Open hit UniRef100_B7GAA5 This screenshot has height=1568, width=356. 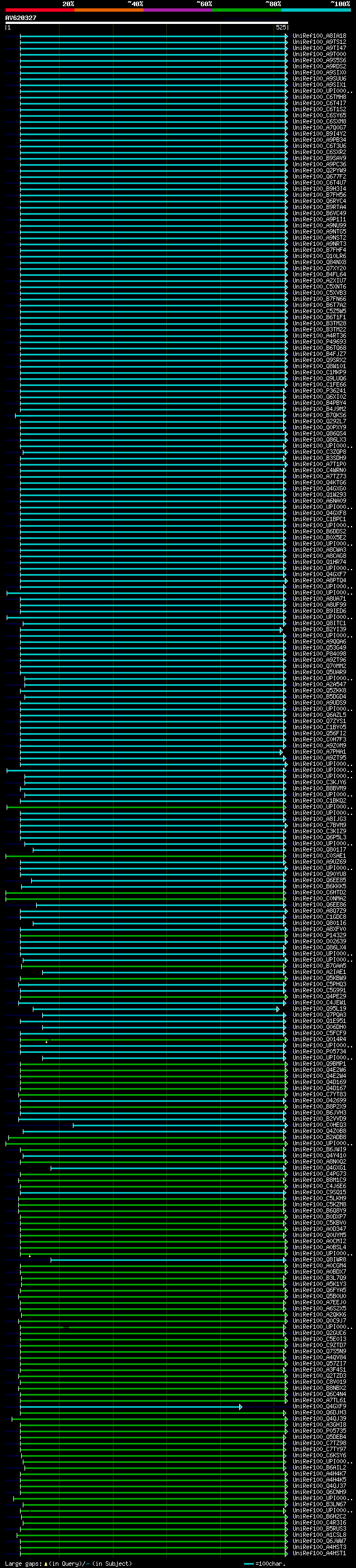[319, 966]
